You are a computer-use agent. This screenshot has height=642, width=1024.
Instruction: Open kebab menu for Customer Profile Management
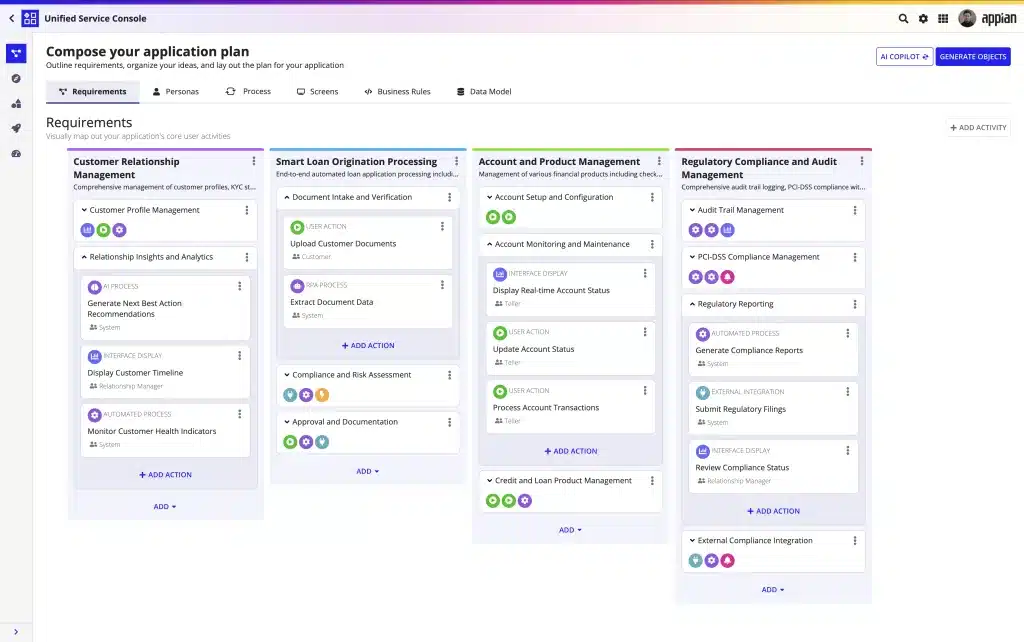[x=246, y=210]
